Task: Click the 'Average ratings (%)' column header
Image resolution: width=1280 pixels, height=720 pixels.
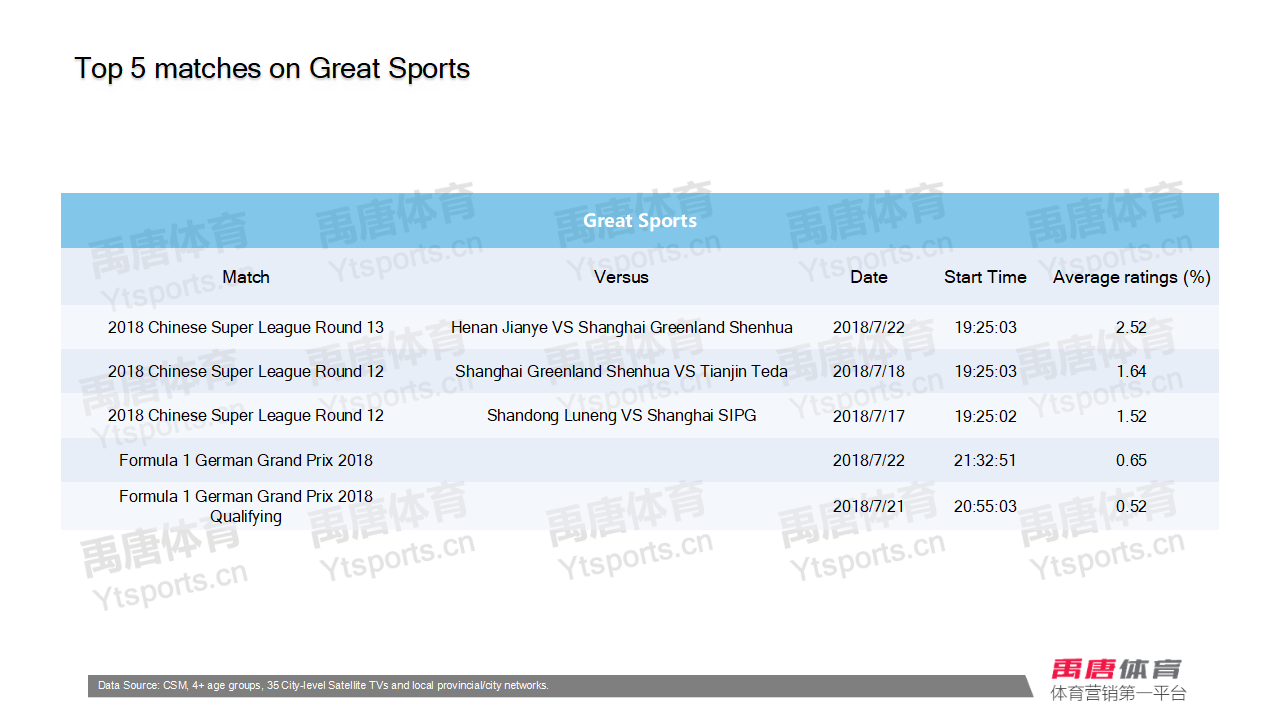Action: point(1131,277)
